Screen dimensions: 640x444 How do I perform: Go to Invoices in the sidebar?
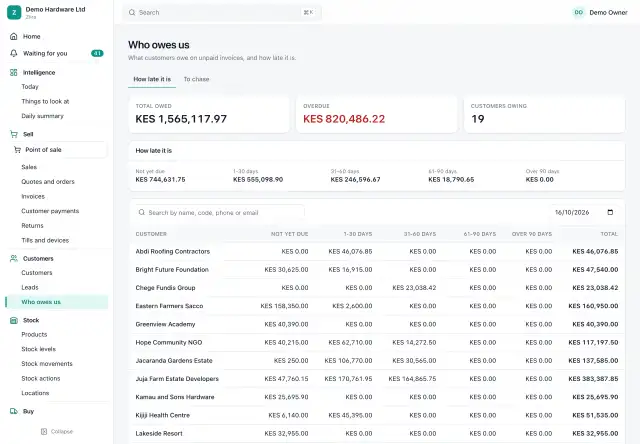coord(33,196)
